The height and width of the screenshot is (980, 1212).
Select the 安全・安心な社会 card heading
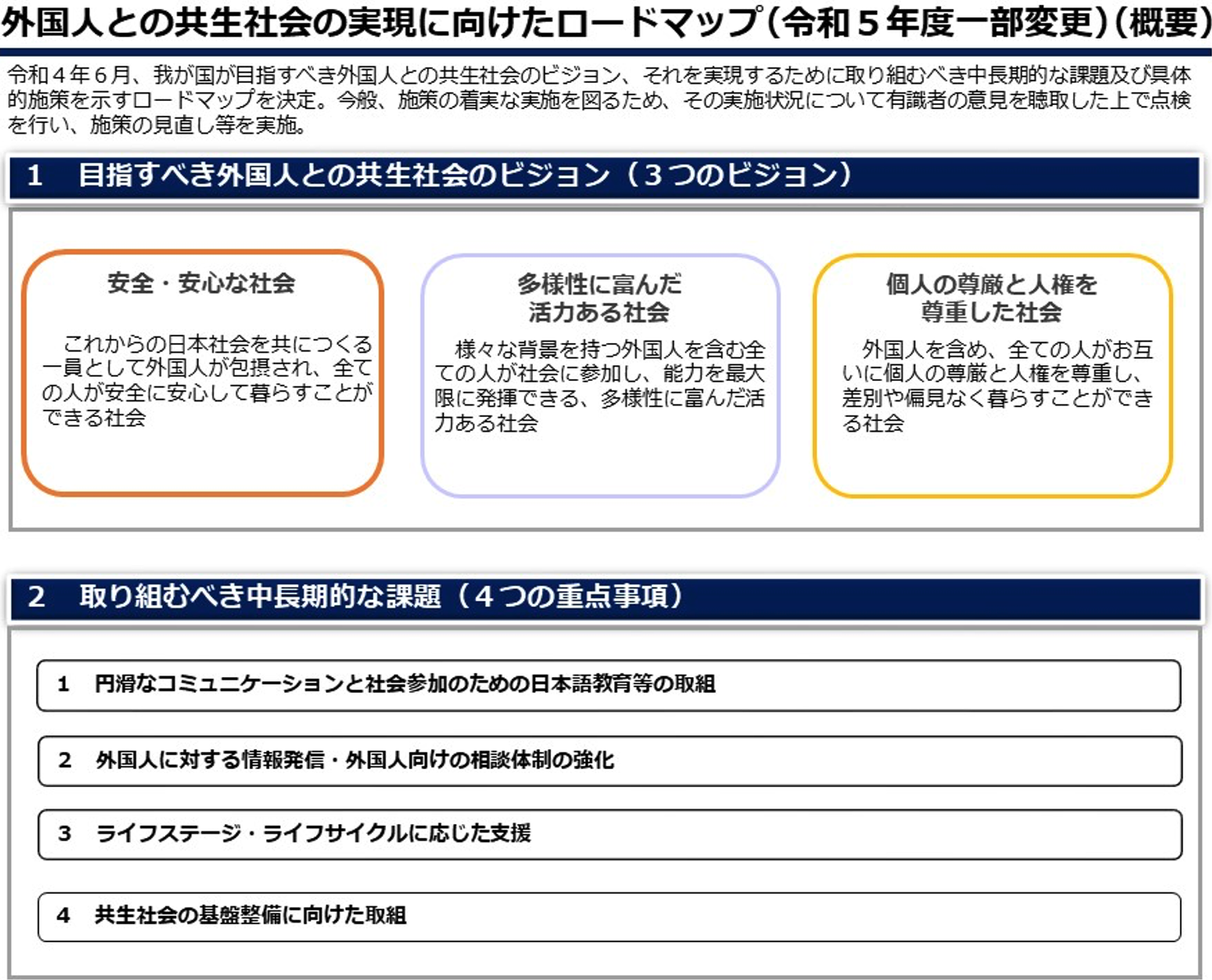[x=201, y=283]
